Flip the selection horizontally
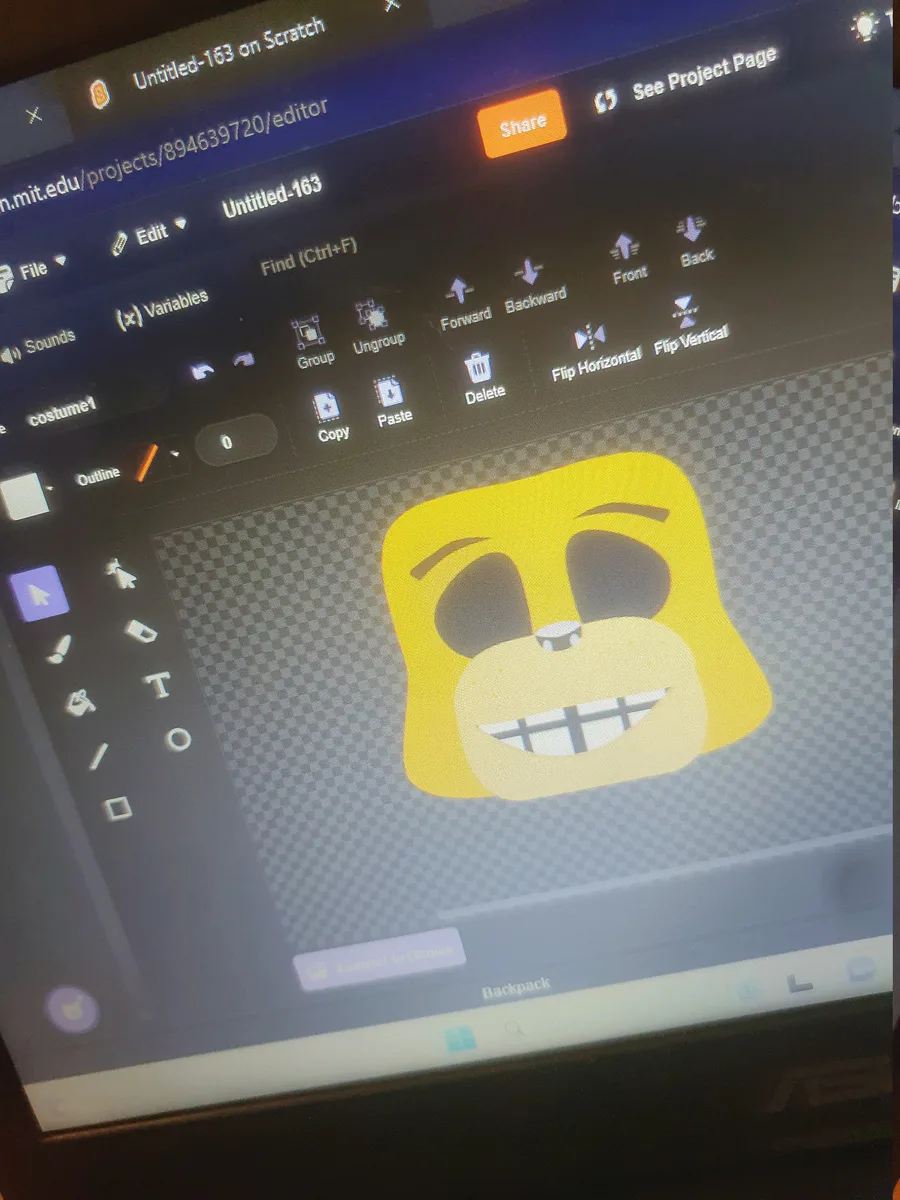The image size is (900, 1200). tap(594, 351)
